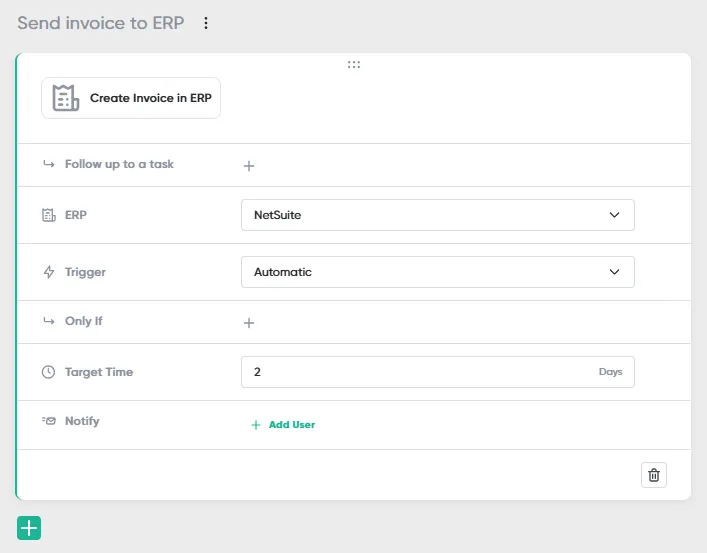707x553 pixels.
Task: Open the three-dot menu beside Send invoice to ERP
Action: pos(206,23)
